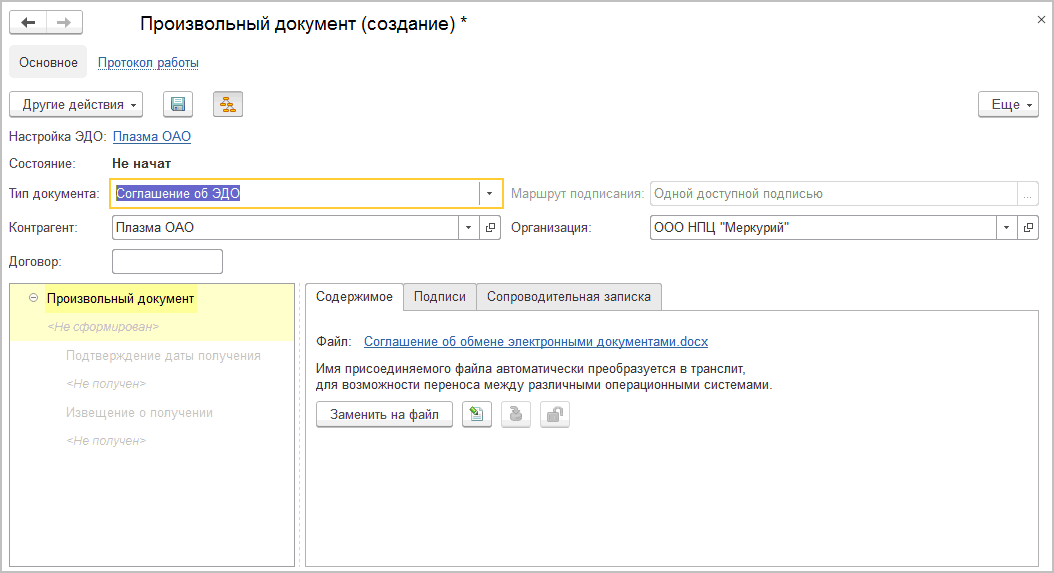Open the Организация record with its open icon
This screenshot has height=573, width=1054.
[x=1028, y=228]
